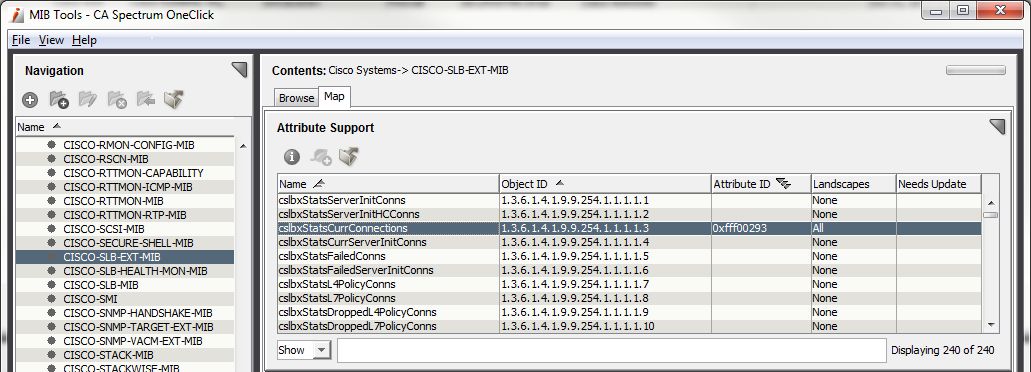Click the attribute table scroll up arrow
The height and width of the screenshot is (372, 1031).
tap(991, 203)
